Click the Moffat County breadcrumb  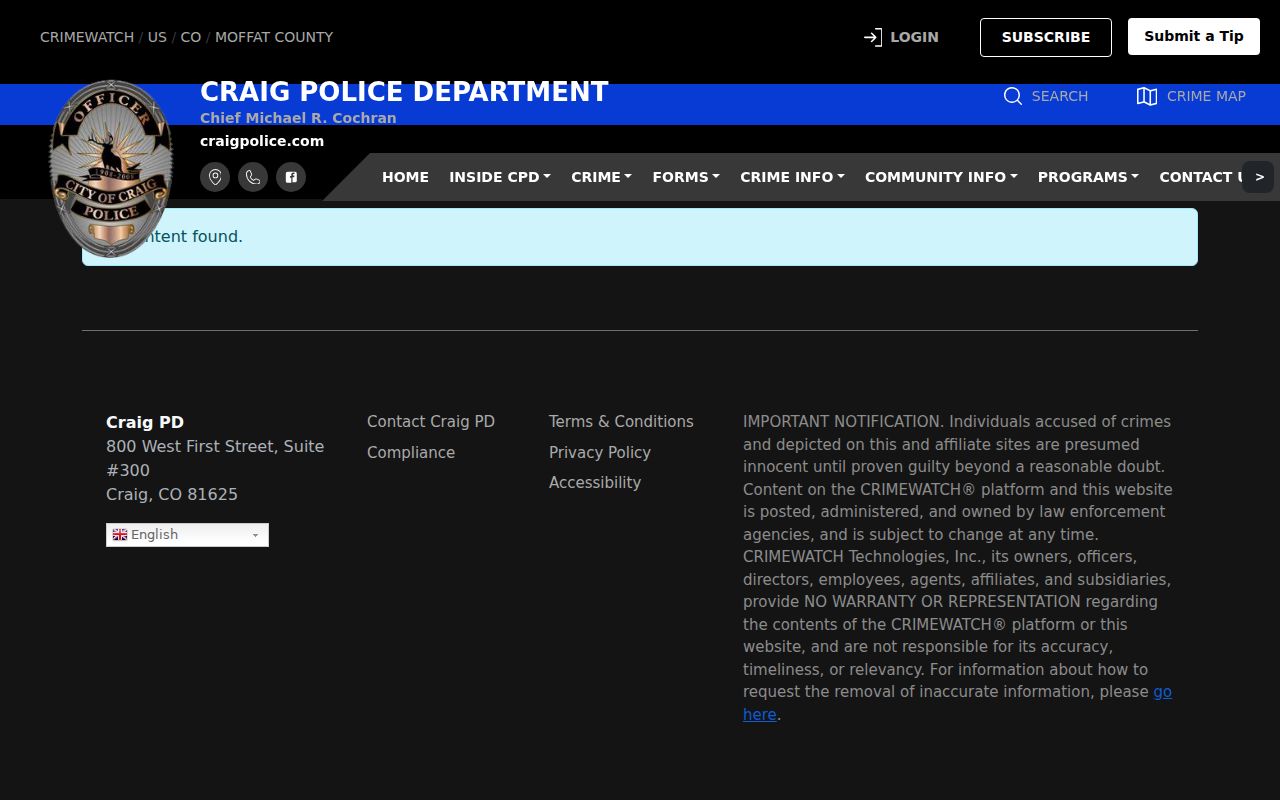pyautogui.click(x=274, y=37)
